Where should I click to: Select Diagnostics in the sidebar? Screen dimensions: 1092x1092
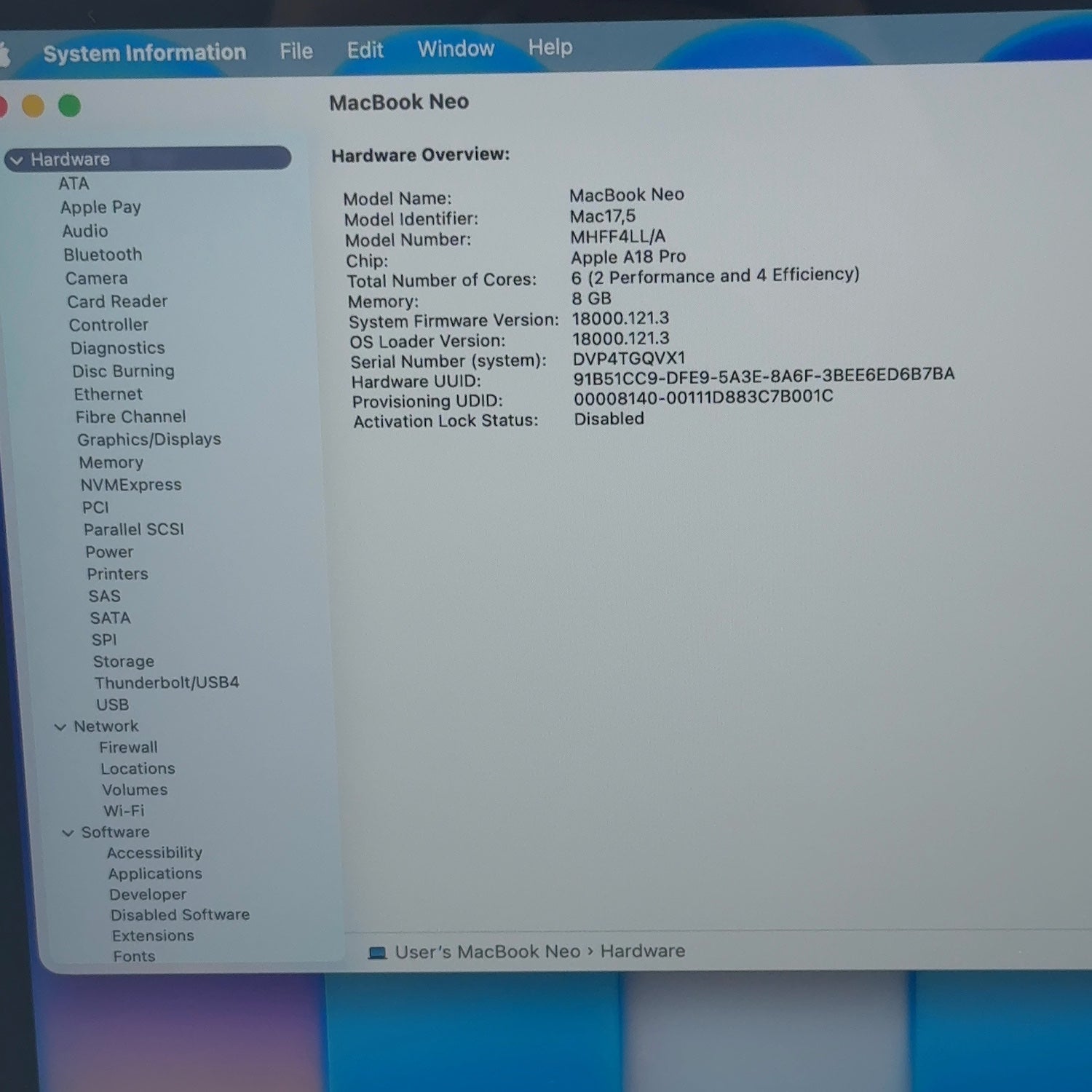tap(117, 348)
